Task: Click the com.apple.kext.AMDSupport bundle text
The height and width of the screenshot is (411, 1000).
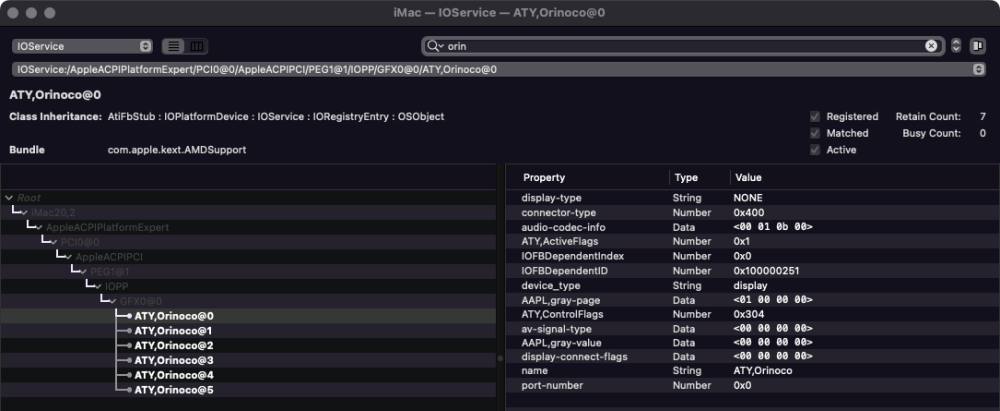Action: click(177, 150)
